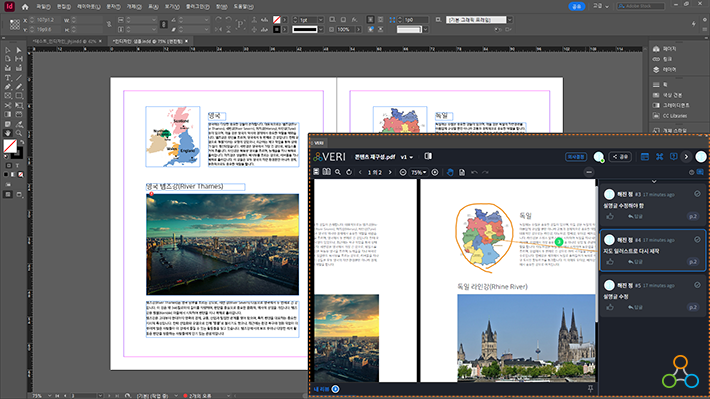This screenshot has width=710, height=399.
Task: Click the single-page view icon in VERI toolbar
Action: click(316, 172)
